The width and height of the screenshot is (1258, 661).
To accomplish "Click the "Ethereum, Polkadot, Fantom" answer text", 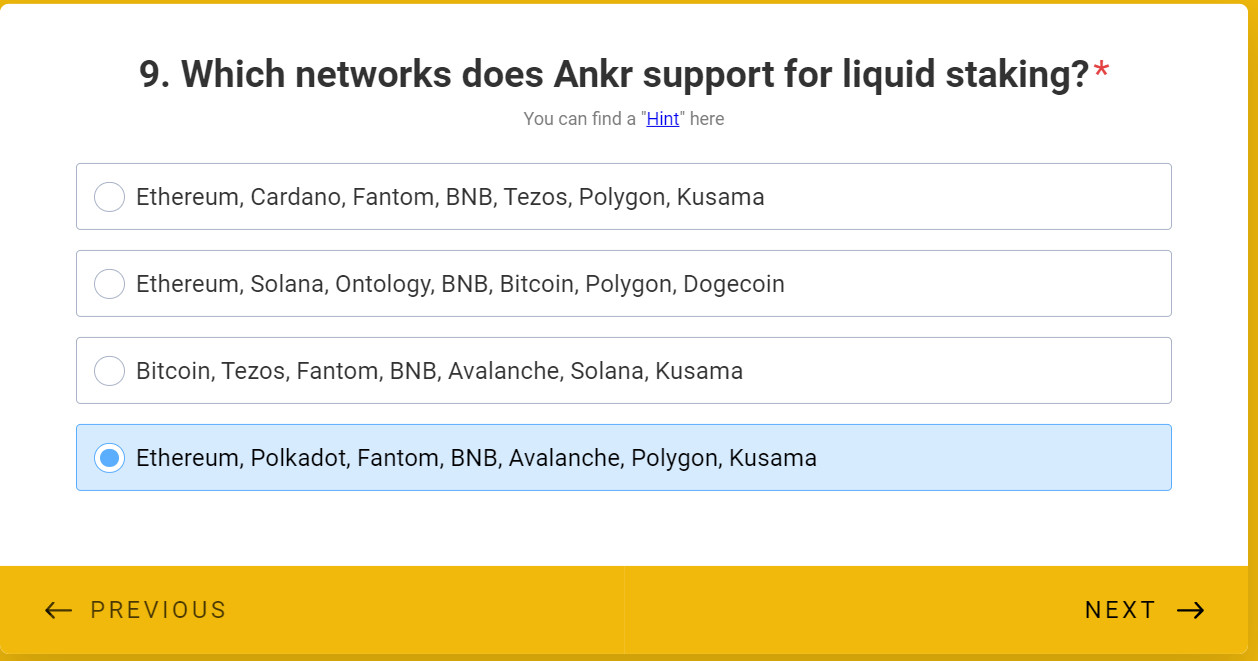I will pos(476,458).
